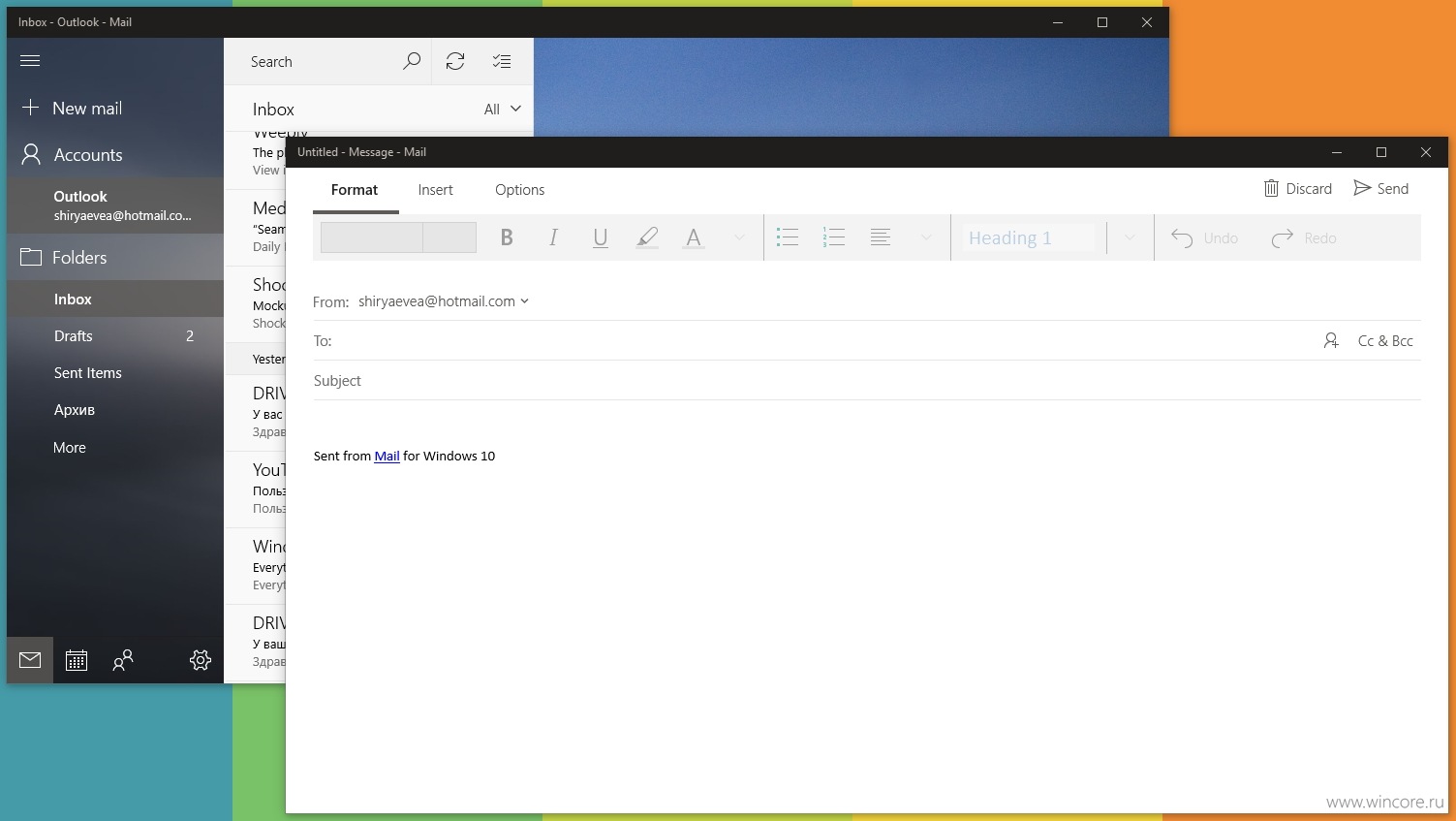Screen dimensions: 1456x821
Task: Select the Outlook shiryaevea@hotmail account
Action: pyautogui.click(x=115, y=205)
